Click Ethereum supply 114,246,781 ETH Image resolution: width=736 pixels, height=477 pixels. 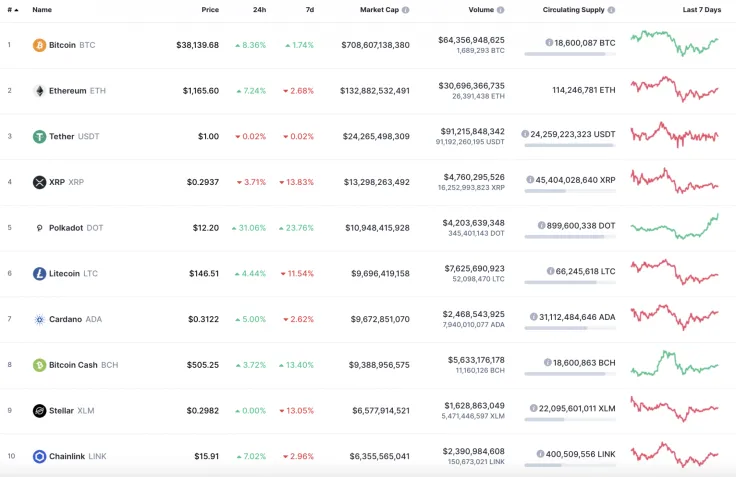coord(583,90)
